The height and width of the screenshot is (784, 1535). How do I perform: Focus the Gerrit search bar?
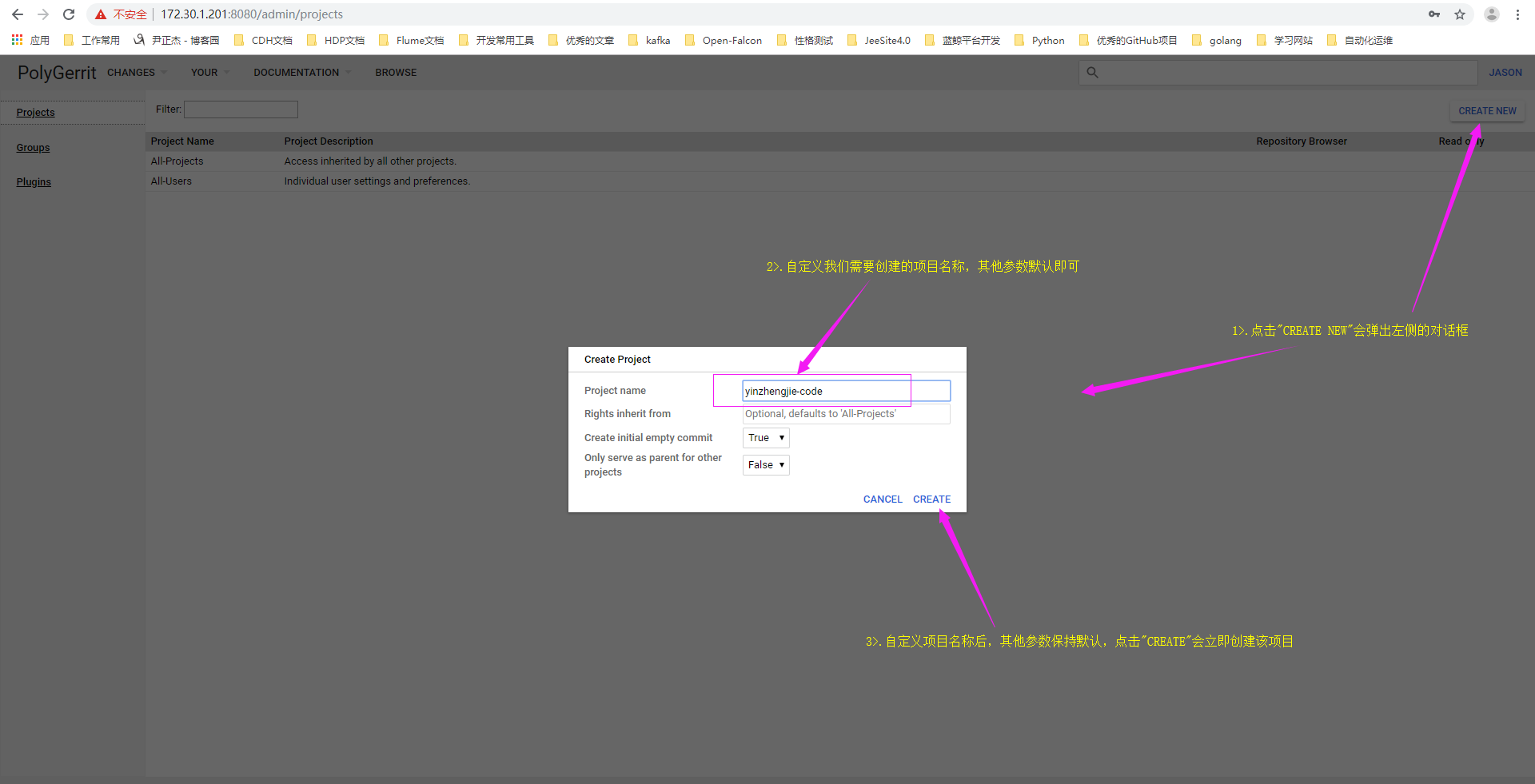point(1278,72)
